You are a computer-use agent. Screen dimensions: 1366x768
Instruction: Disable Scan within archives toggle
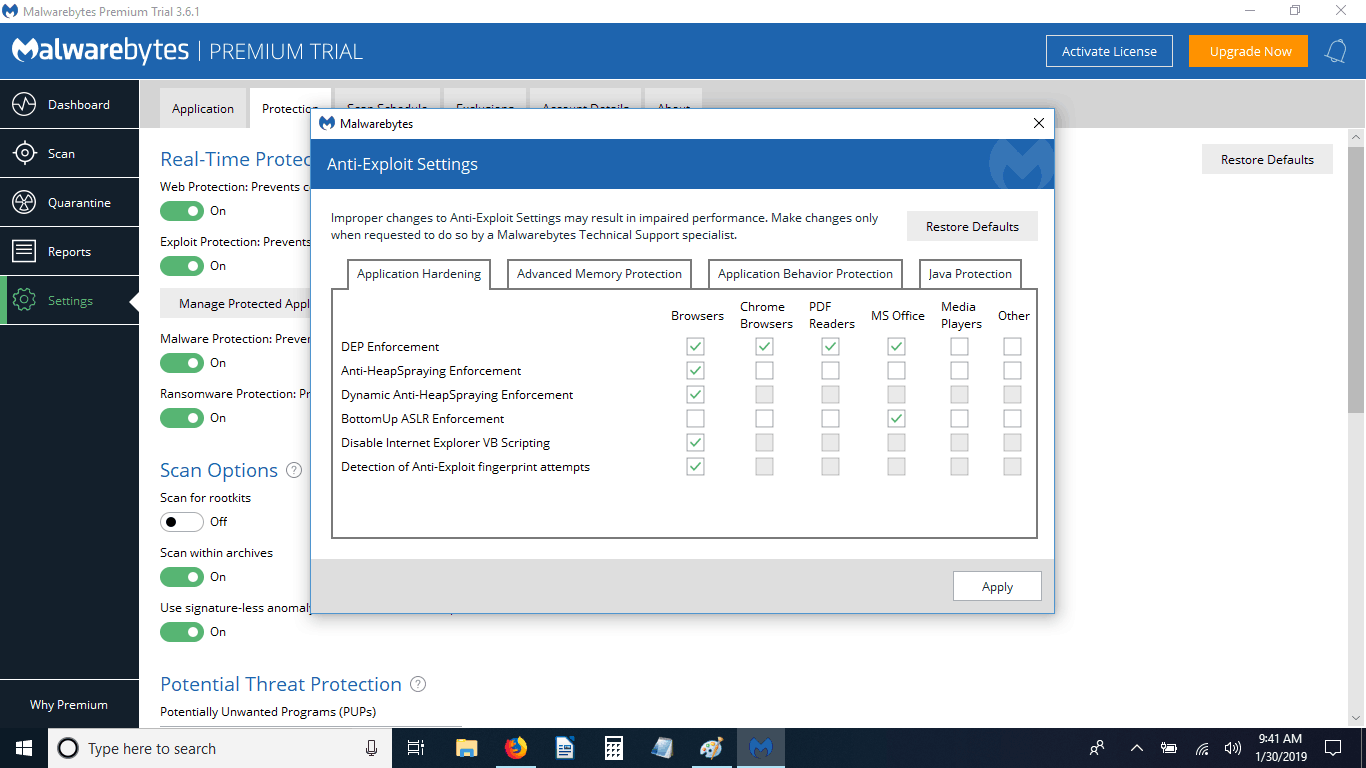click(x=182, y=577)
